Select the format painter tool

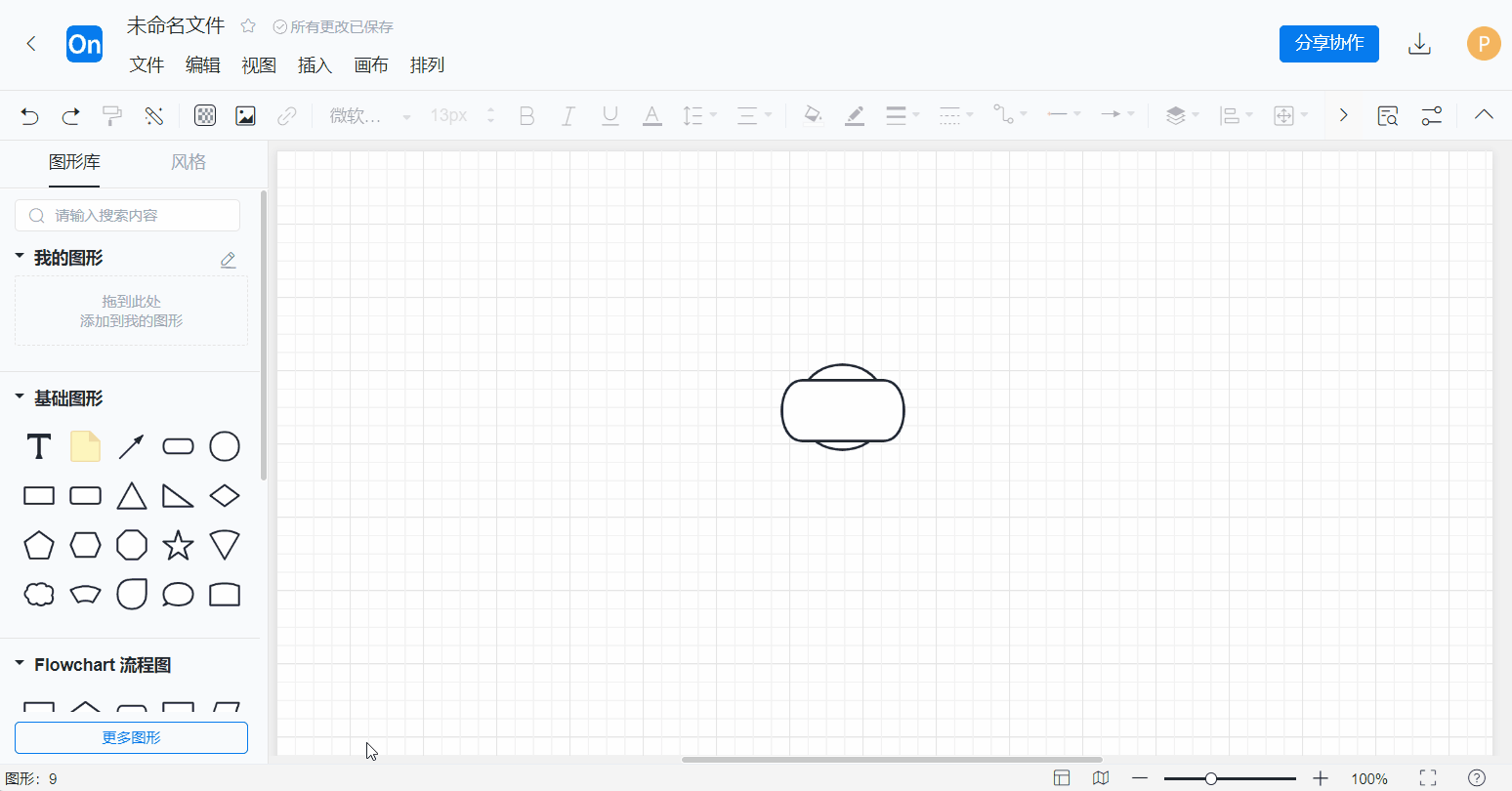[112, 116]
